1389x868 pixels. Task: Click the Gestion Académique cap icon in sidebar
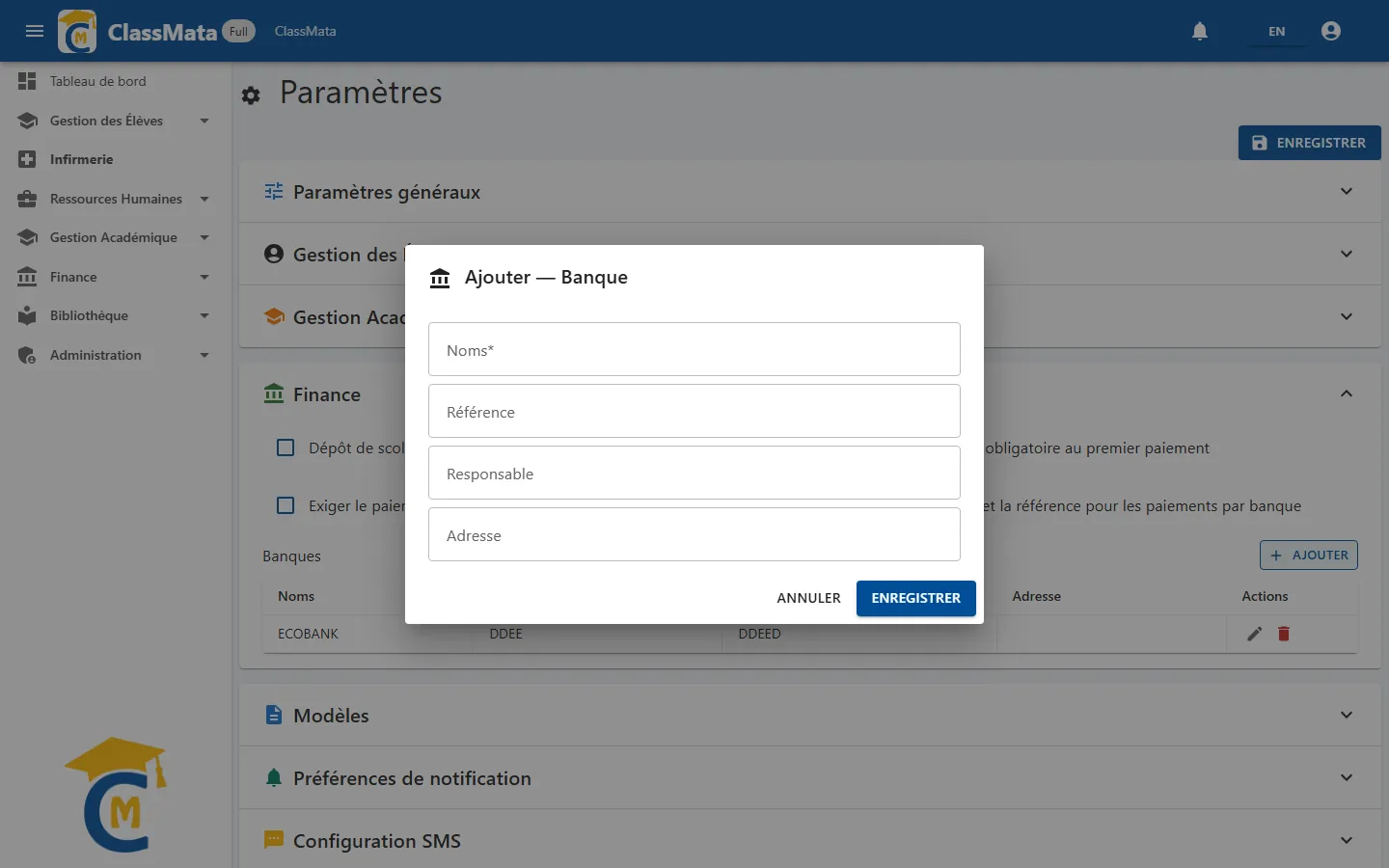[27, 237]
